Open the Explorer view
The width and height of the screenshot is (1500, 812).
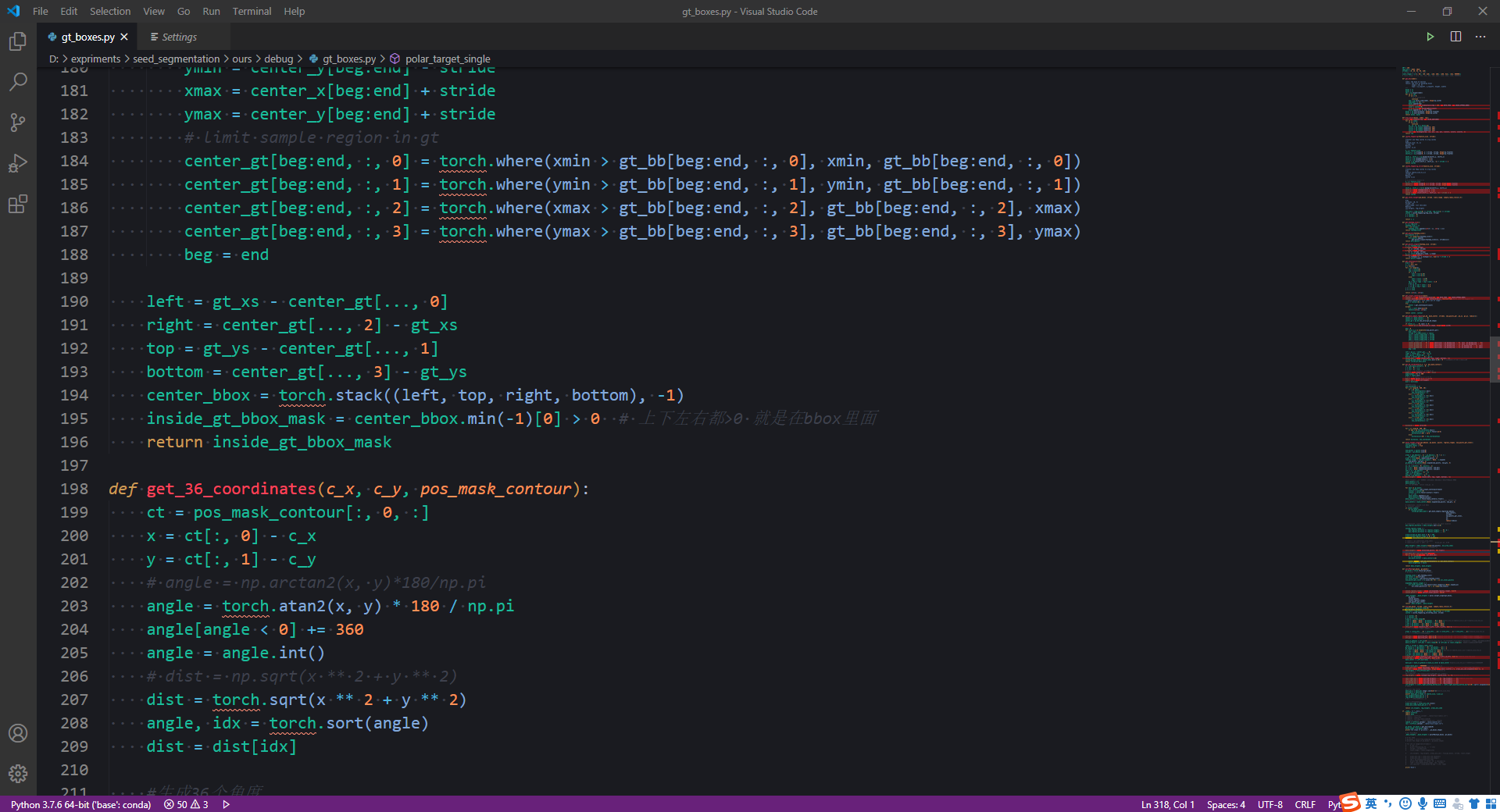click(x=17, y=41)
